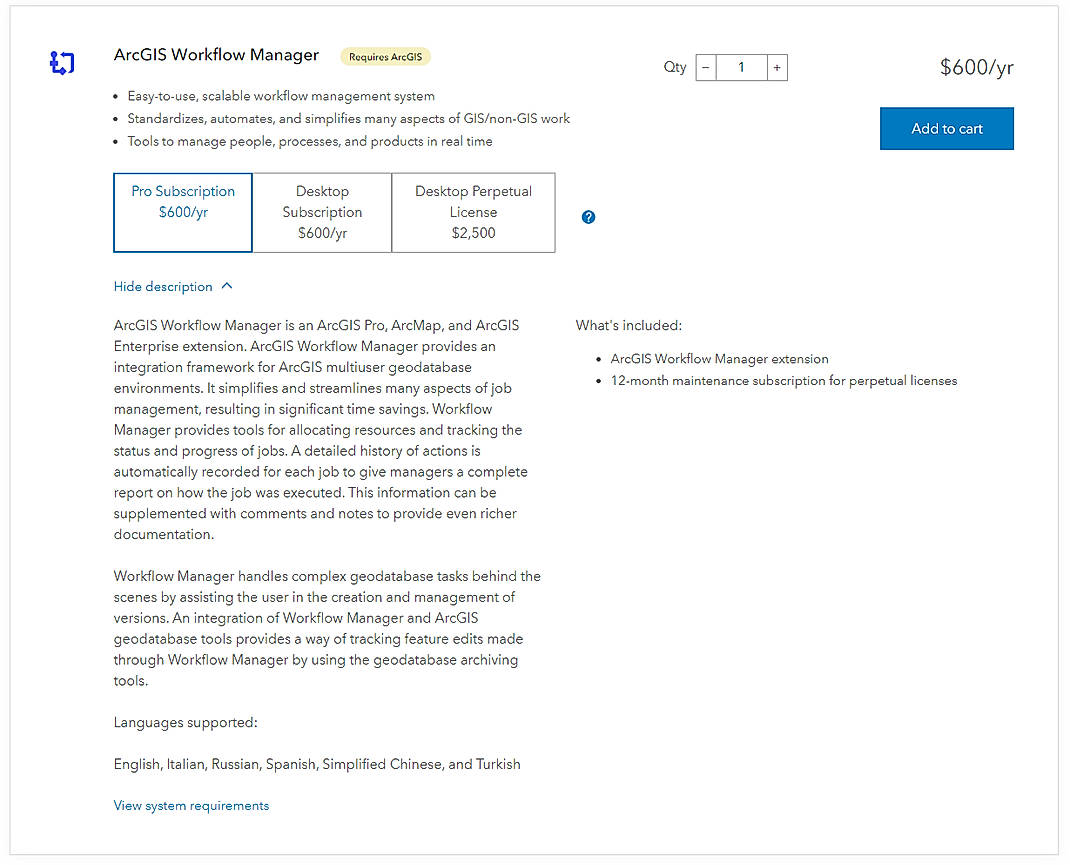Choose the Desktop Perpetual License option

(x=473, y=212)
